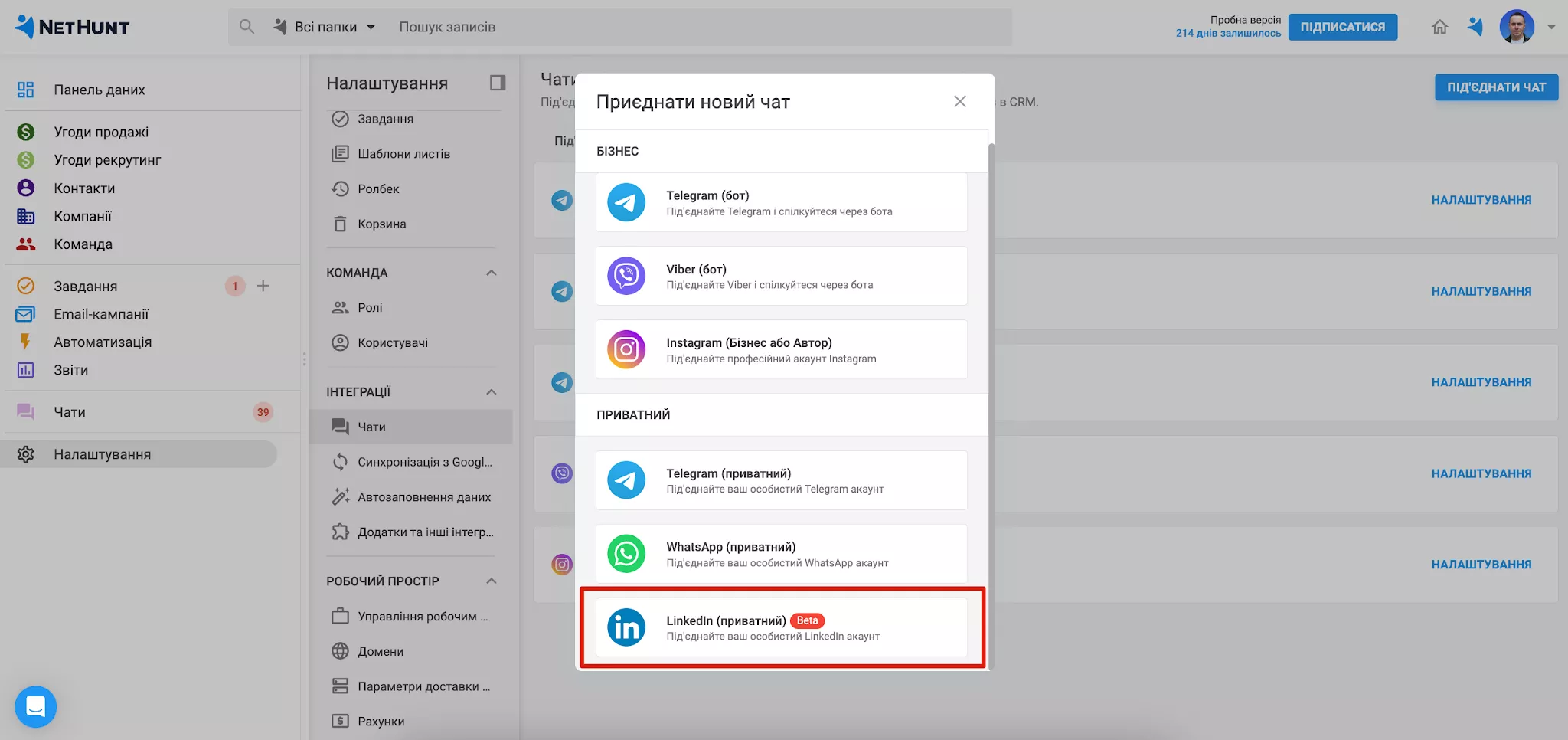Collapse the РОБОЧИЙ ПРОСТІР section
The image size is (1568, 740).
point(492,581)
